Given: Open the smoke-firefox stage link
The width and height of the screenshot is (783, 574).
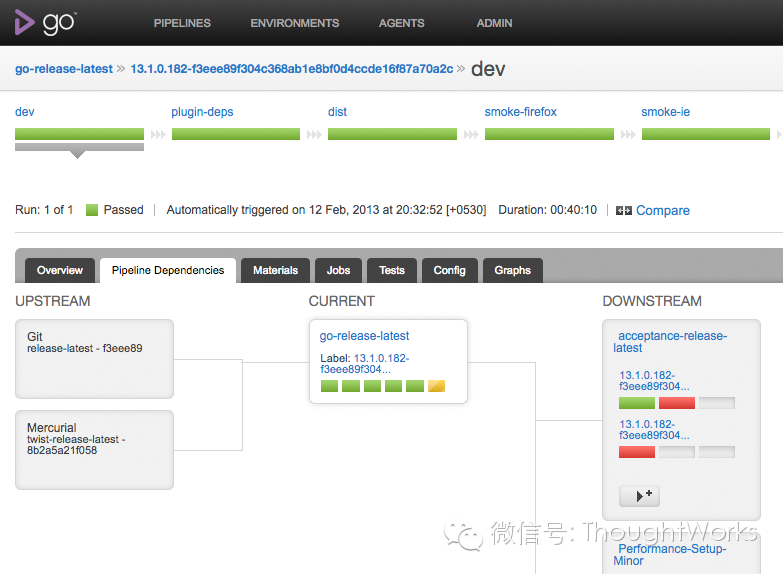Looking at the screenshot, I should click(520, 112).
